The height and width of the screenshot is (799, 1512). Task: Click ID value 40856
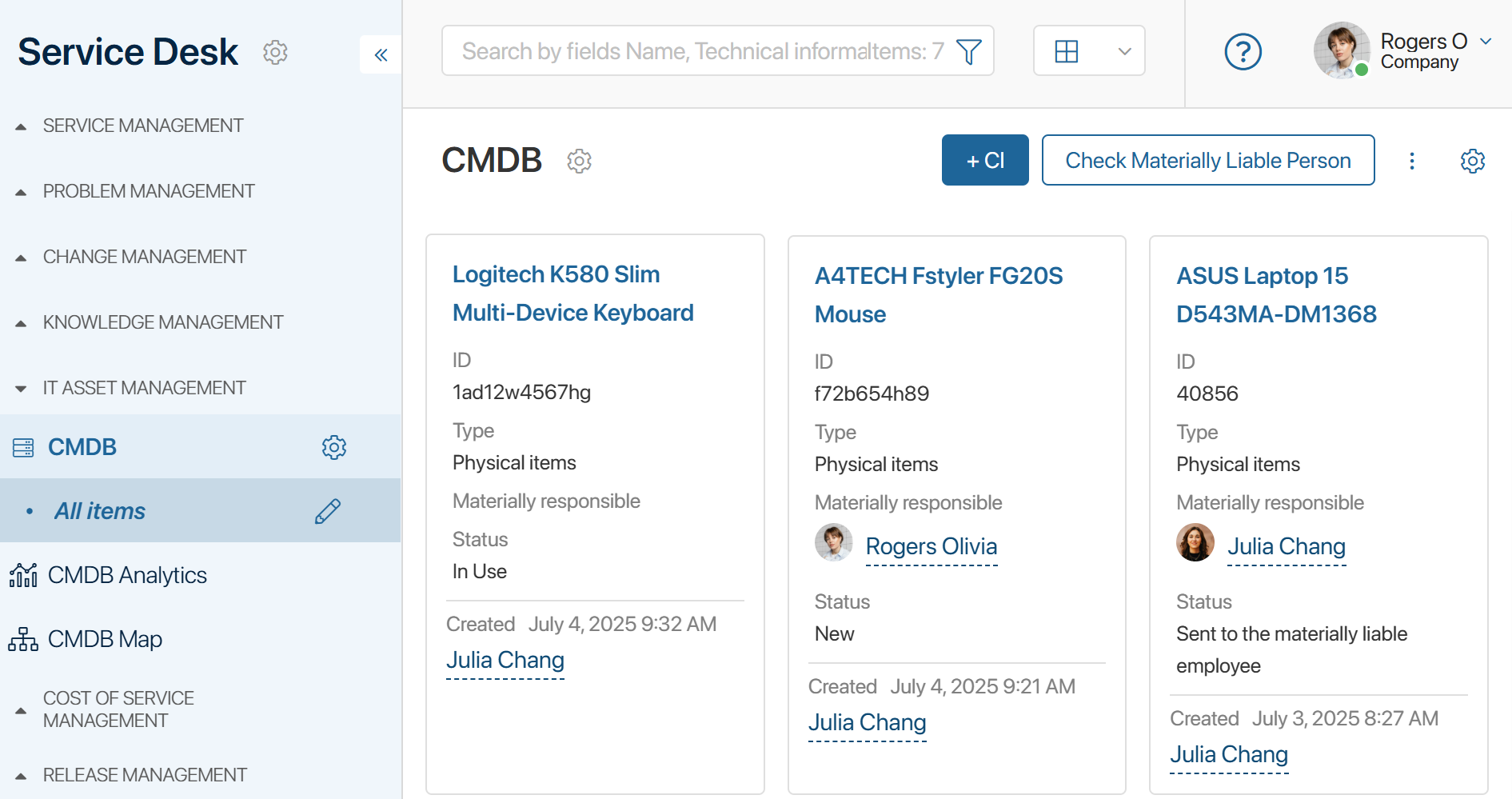point(1207,394)
